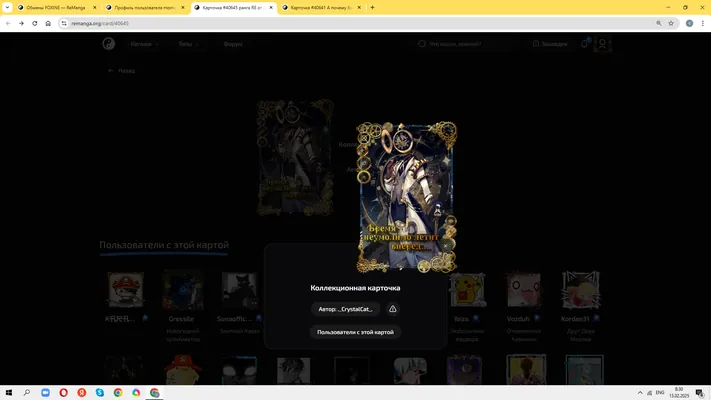711x400 pixels.
Task: Switch to 'Карточка #40641' tab
Action: coord(321,8)
